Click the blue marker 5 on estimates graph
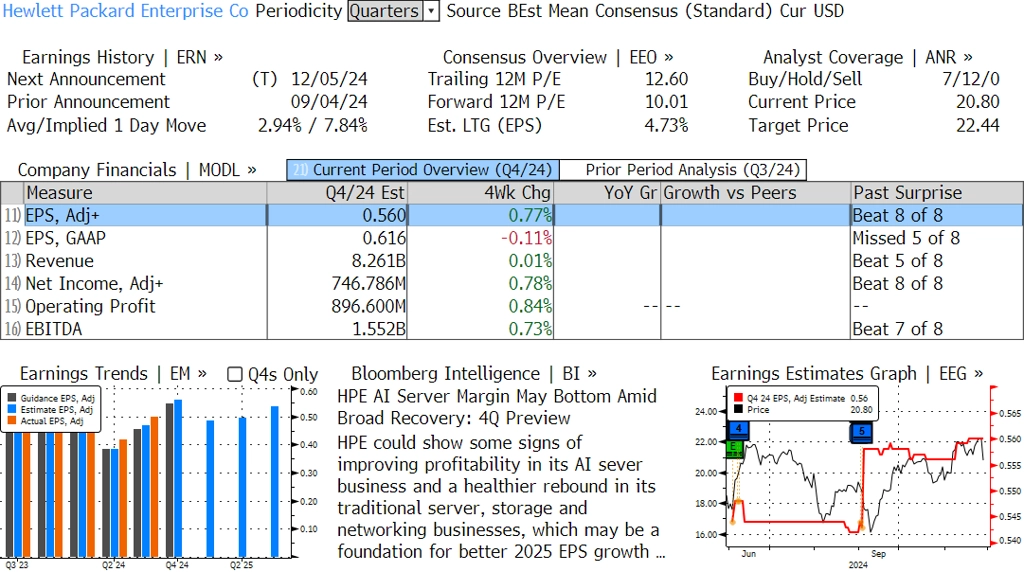The height and width of the screenshot is (572, 1024). pos(861,432)
